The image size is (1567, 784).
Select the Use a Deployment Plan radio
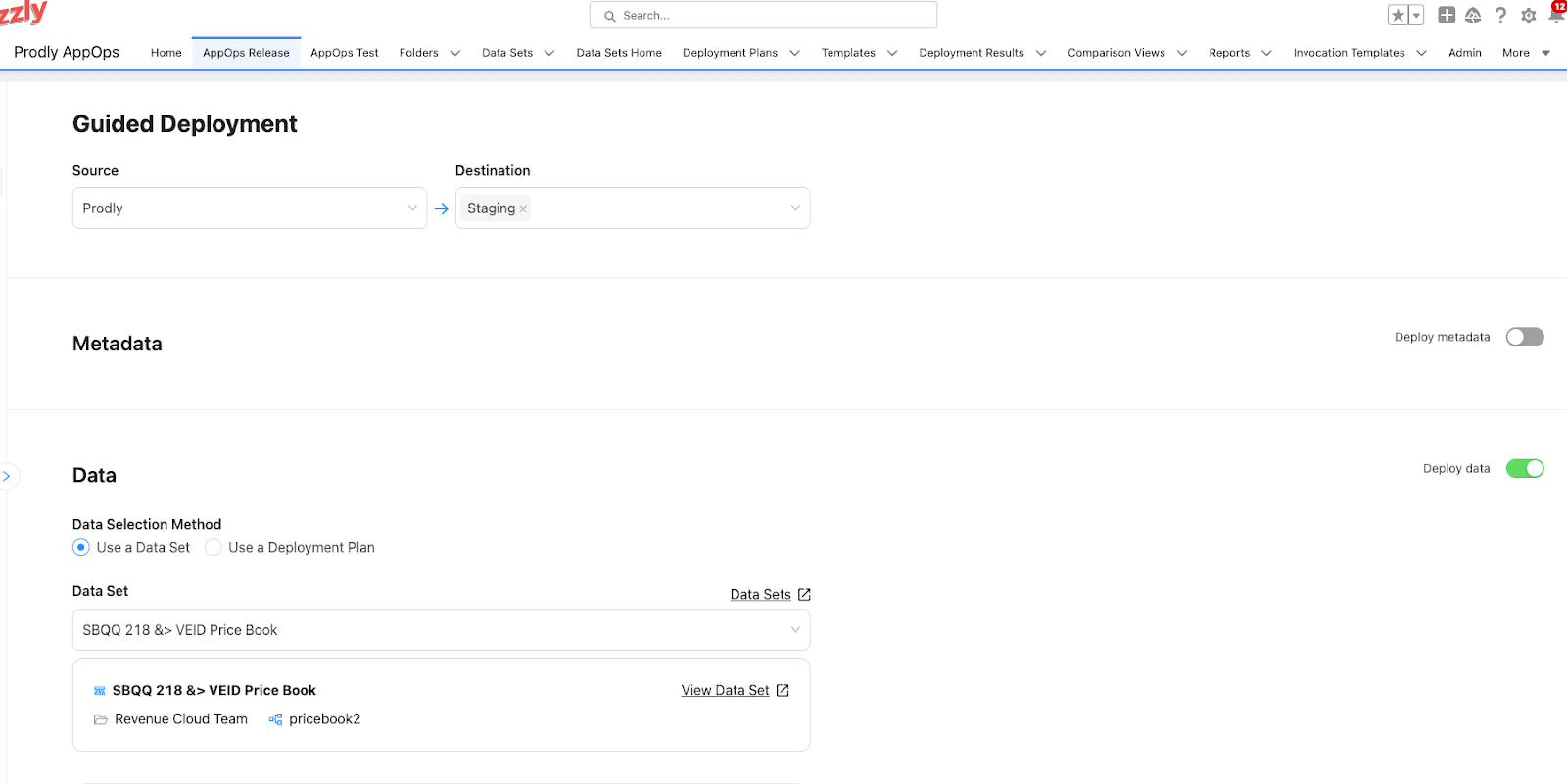pyautogui.click(x=213, y=547)
